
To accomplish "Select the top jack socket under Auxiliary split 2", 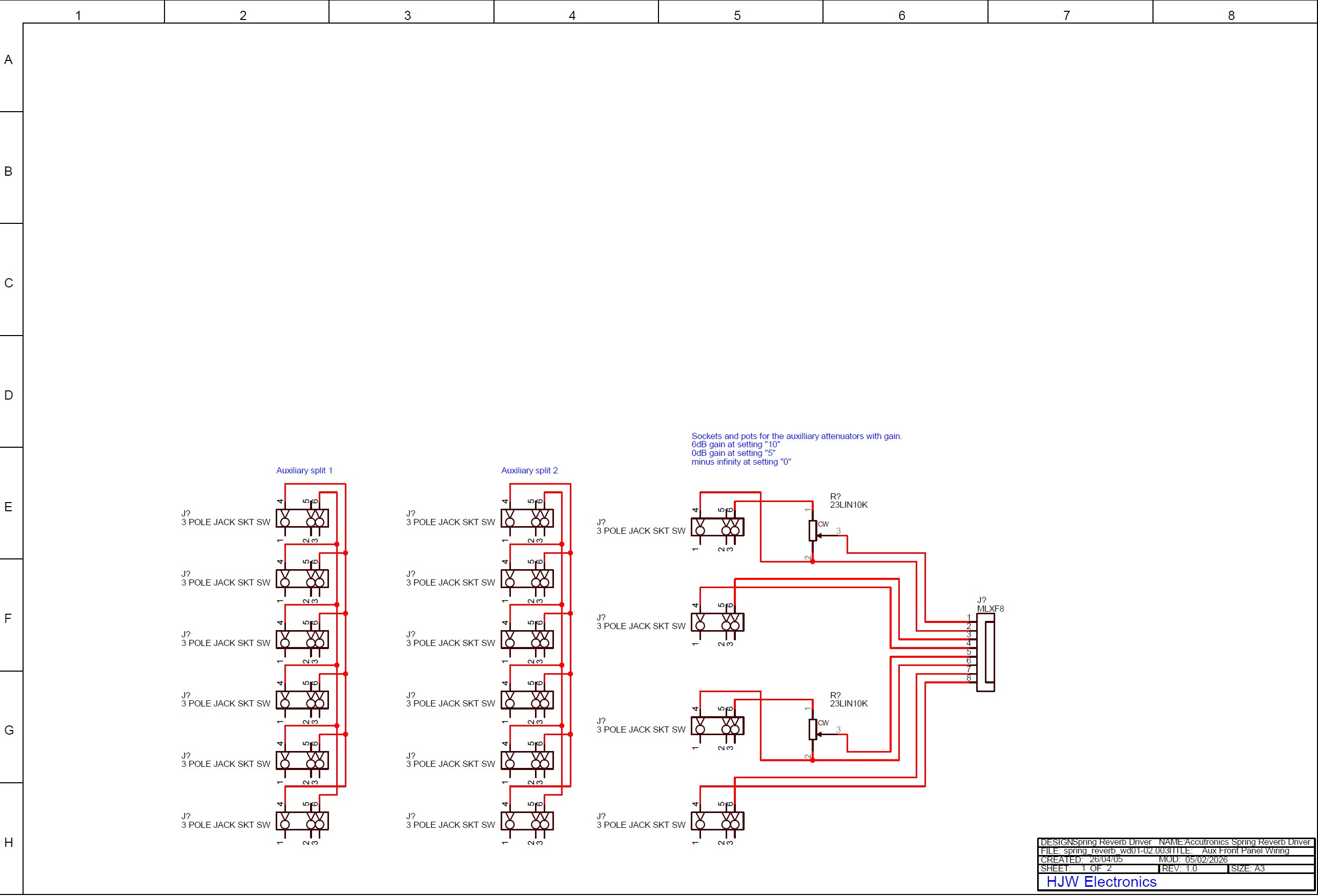I will point(526,519).
